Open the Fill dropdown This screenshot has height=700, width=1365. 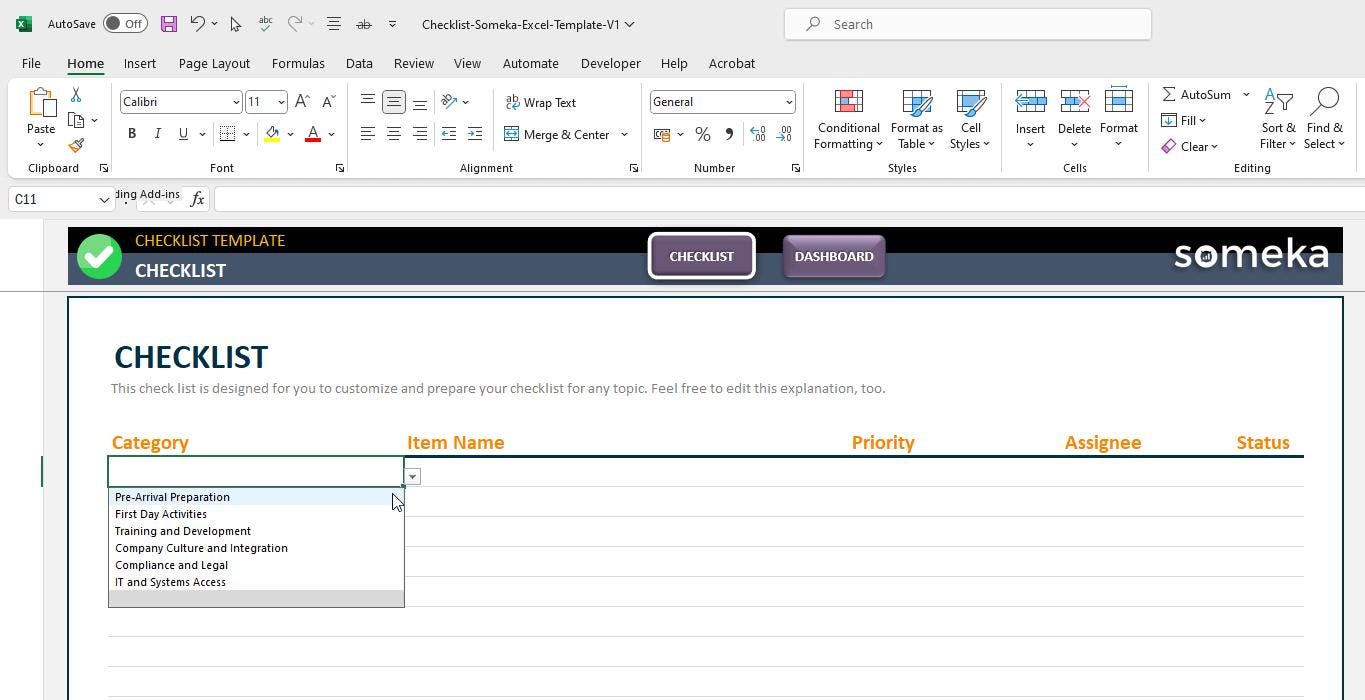click(x=1184, y=120)
